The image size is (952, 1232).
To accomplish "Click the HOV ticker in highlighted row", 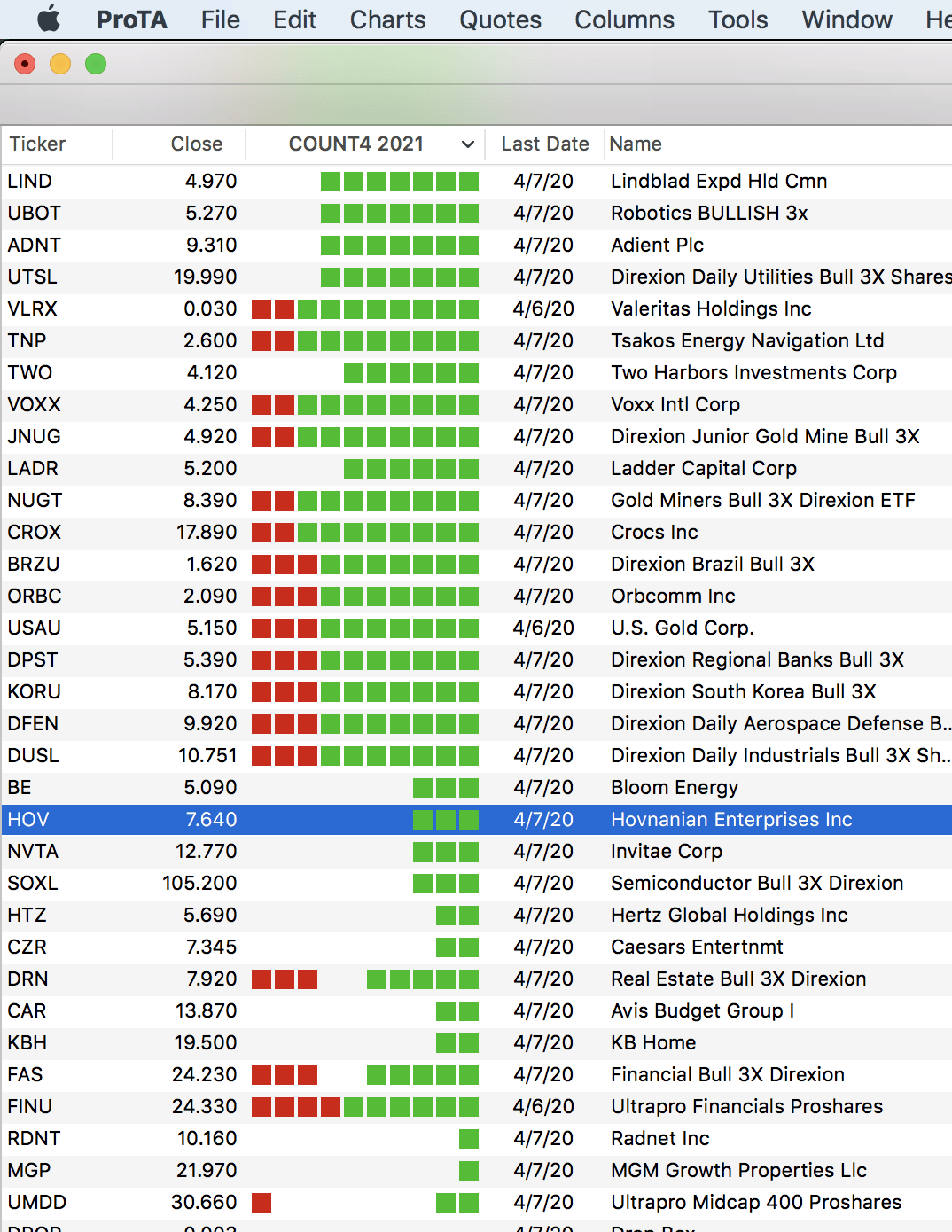I will click(x=28, y=820).
